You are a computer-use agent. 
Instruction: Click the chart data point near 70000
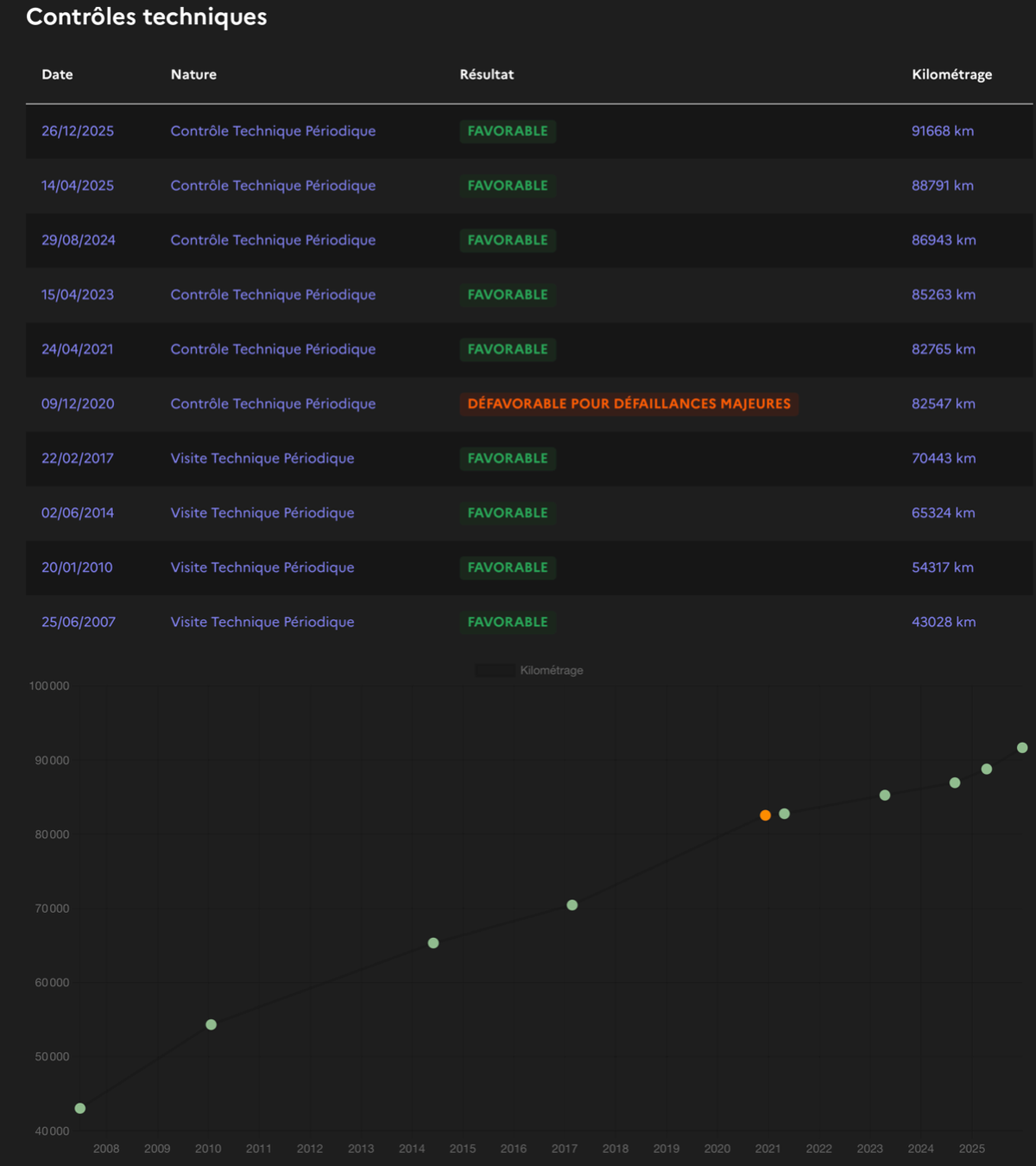tap(572, 905)
